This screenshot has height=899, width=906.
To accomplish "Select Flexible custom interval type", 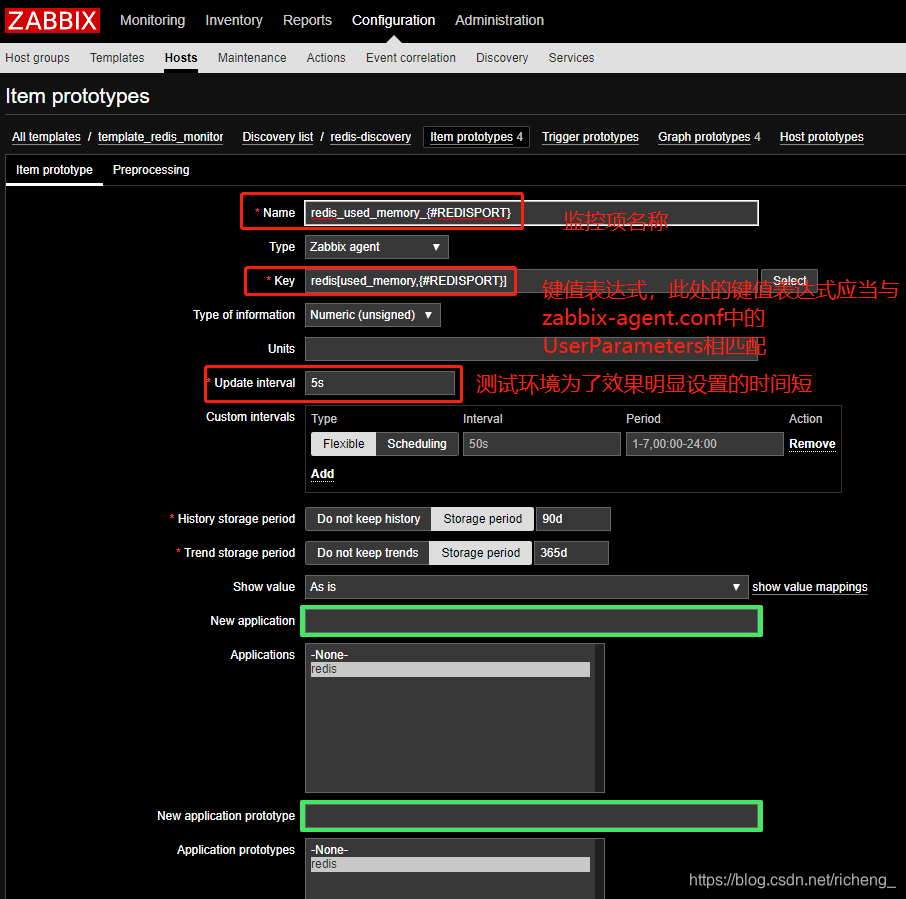I will (x=344, y=444).
